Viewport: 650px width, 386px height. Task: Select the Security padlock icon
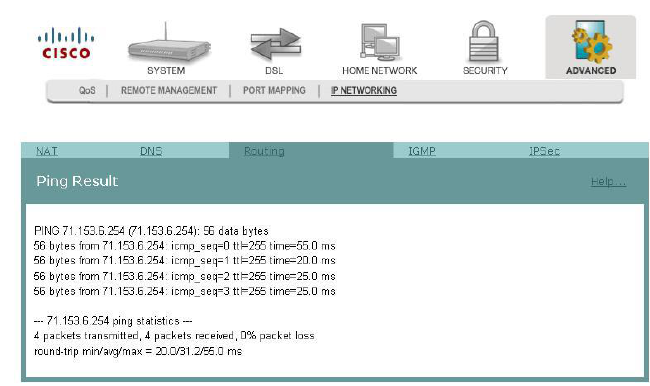484,42
